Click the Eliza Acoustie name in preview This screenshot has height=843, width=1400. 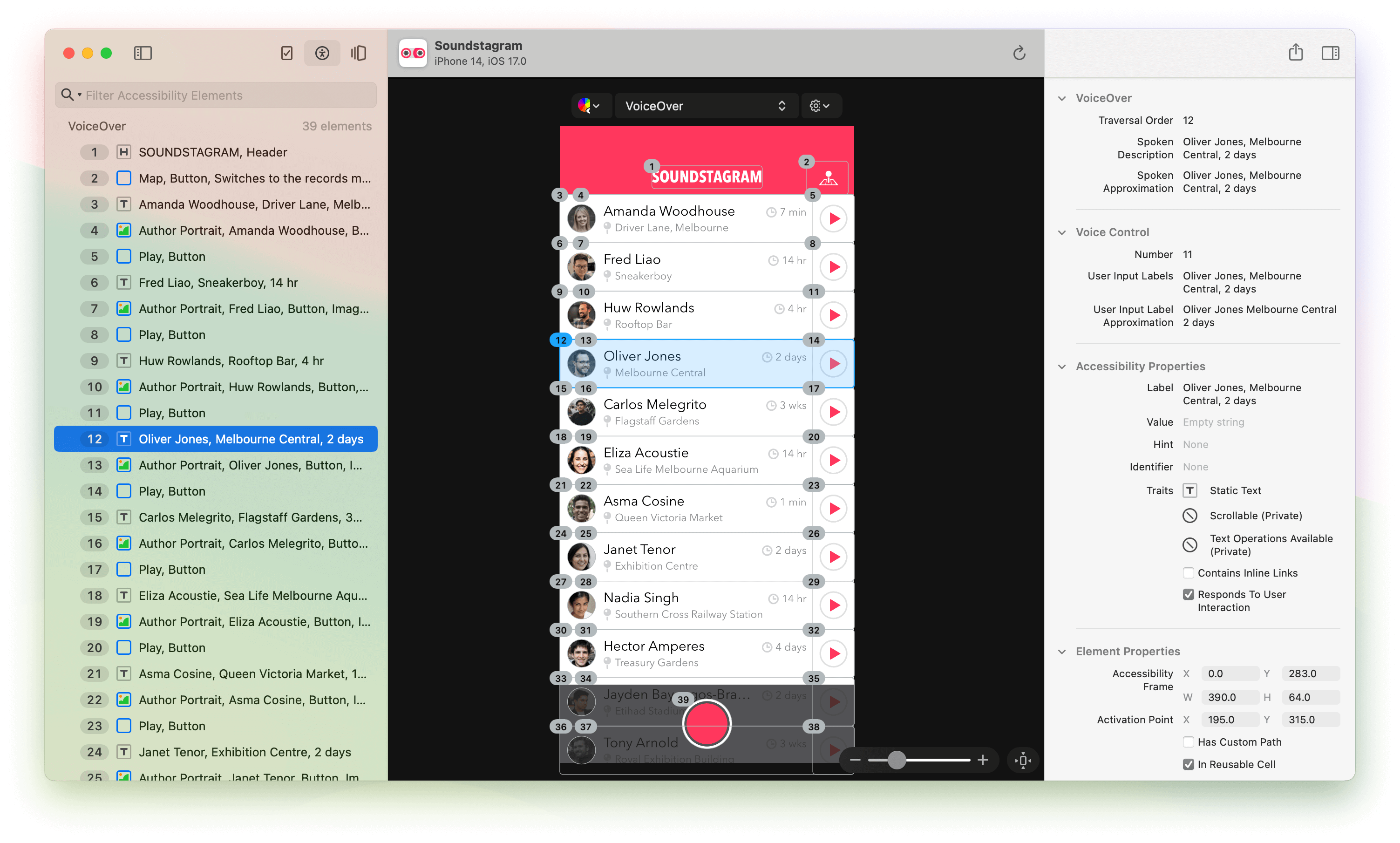(646, 453)
